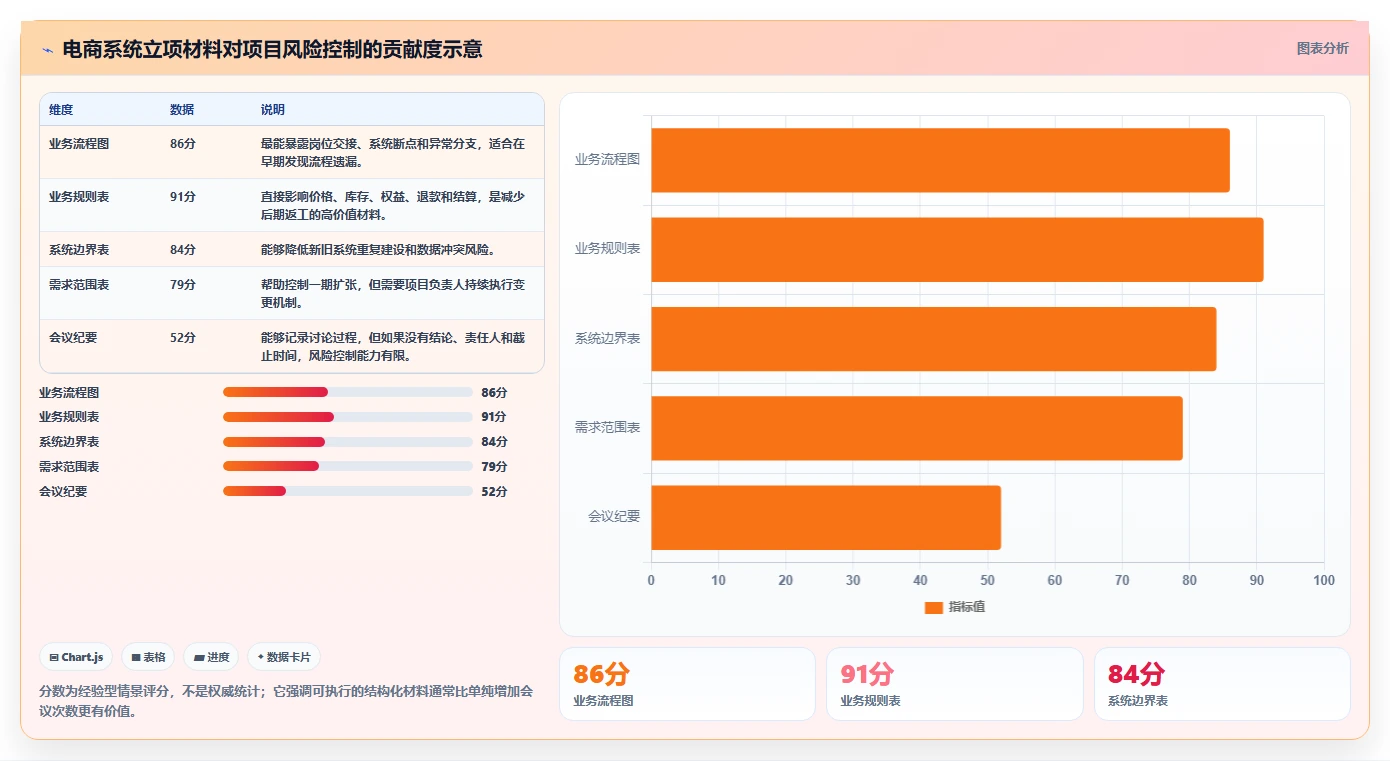Select the 业务规则表 cell in table
The image size is (1390, 761).
[x=79, y=197]
